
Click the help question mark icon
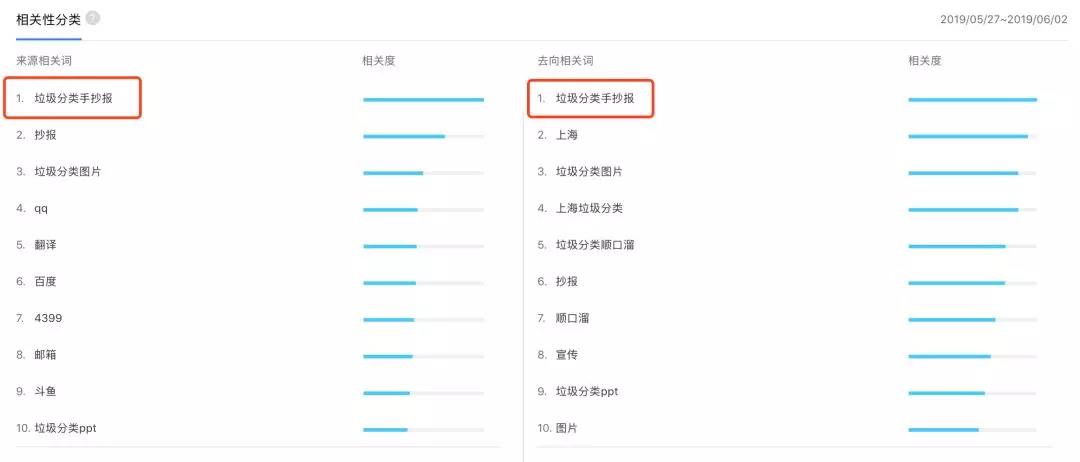(x=93, y=19)
